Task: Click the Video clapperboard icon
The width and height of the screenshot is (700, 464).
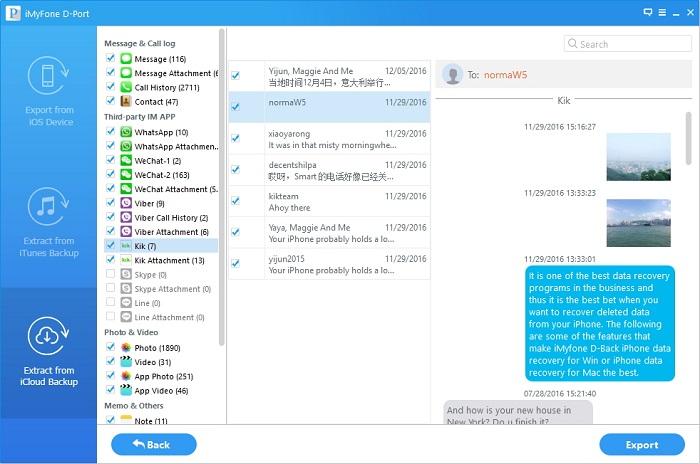Action: [x=126, y=362]
